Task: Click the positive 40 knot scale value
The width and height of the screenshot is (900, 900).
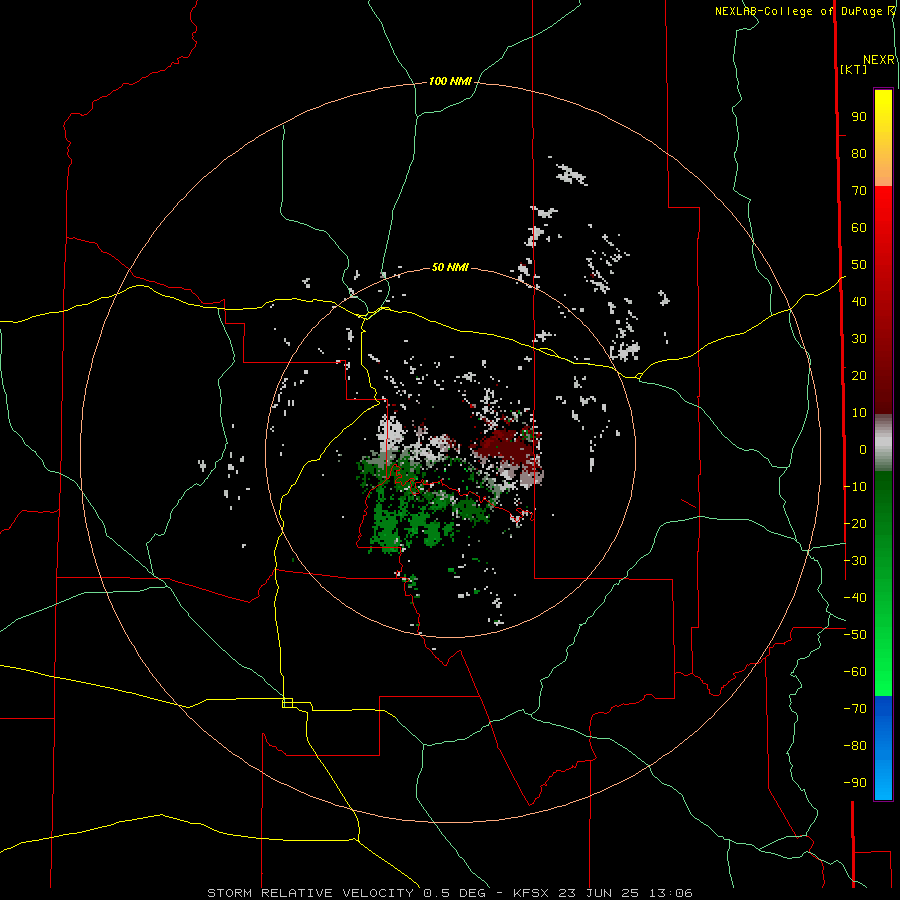Action: 859,302
